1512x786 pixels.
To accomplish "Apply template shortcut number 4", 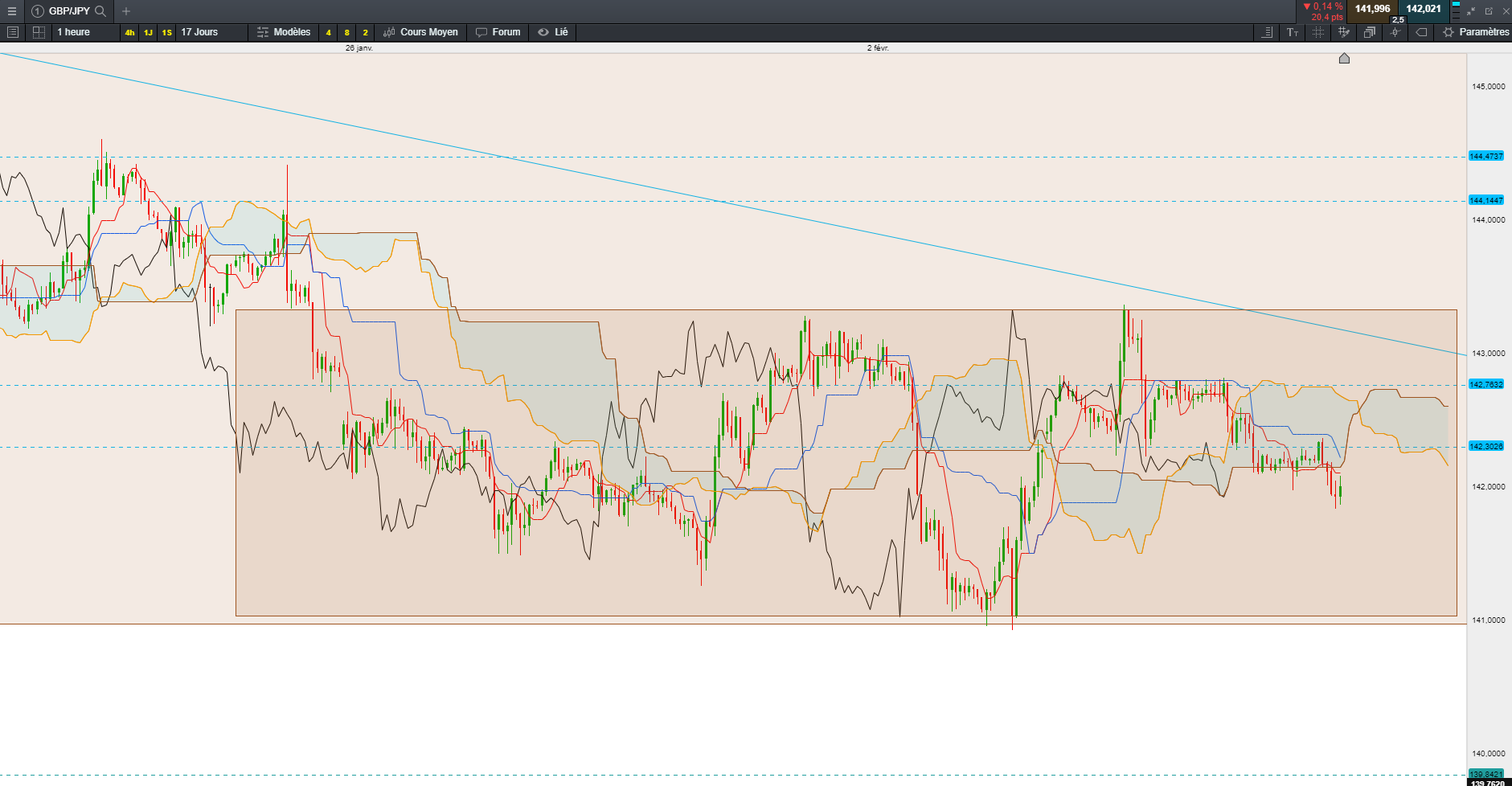I will 328,32.
